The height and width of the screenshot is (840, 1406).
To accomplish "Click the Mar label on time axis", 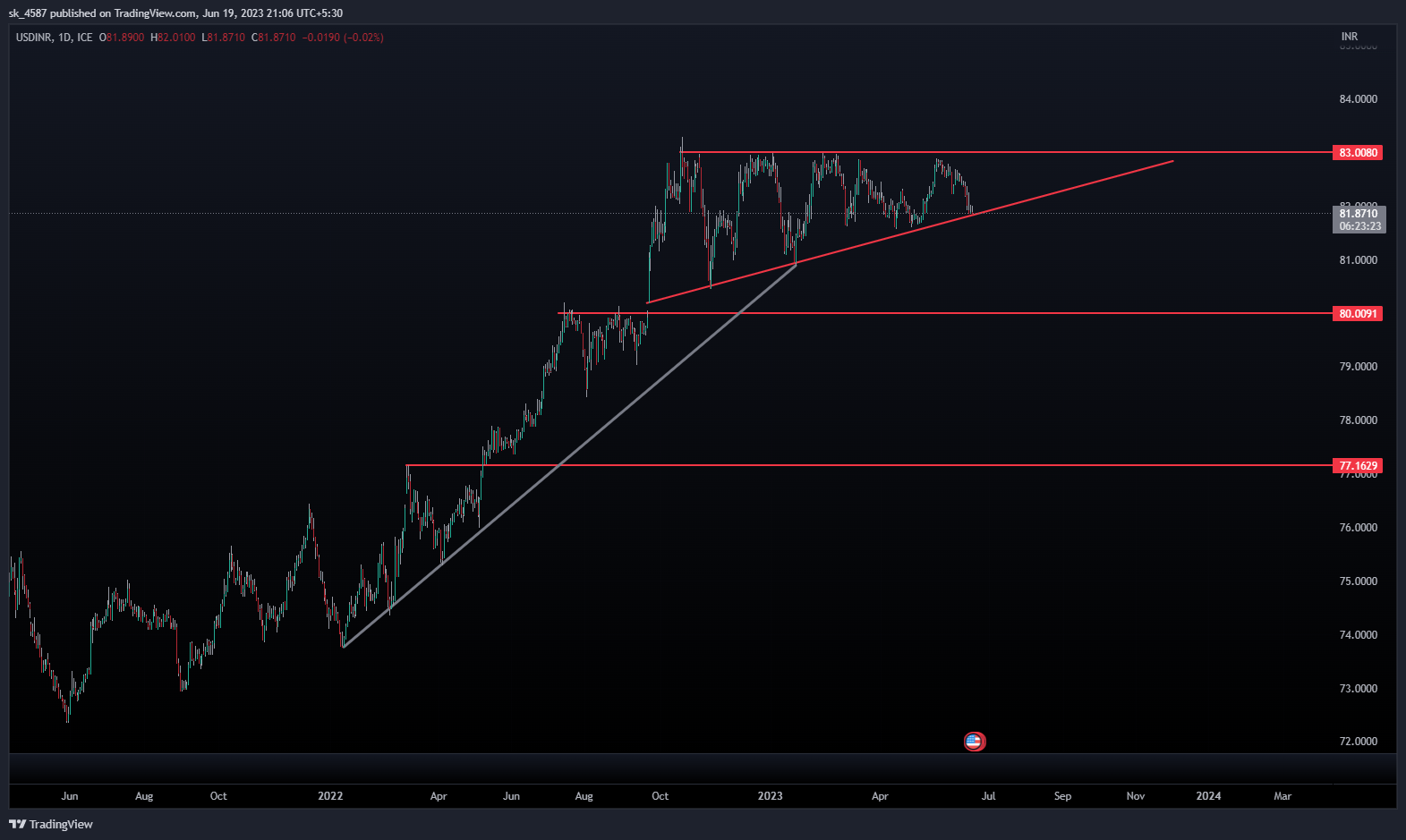I will point(1282,796).
